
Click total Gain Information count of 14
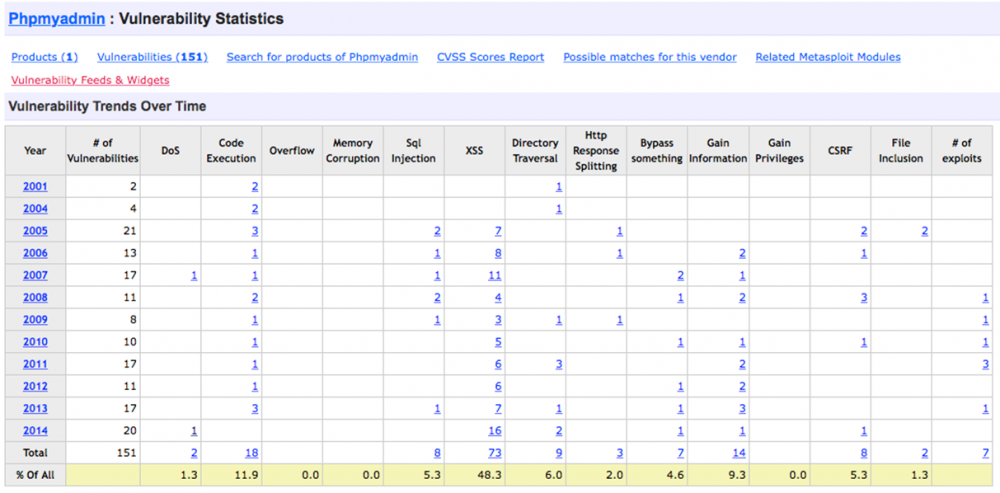[739, 453]
